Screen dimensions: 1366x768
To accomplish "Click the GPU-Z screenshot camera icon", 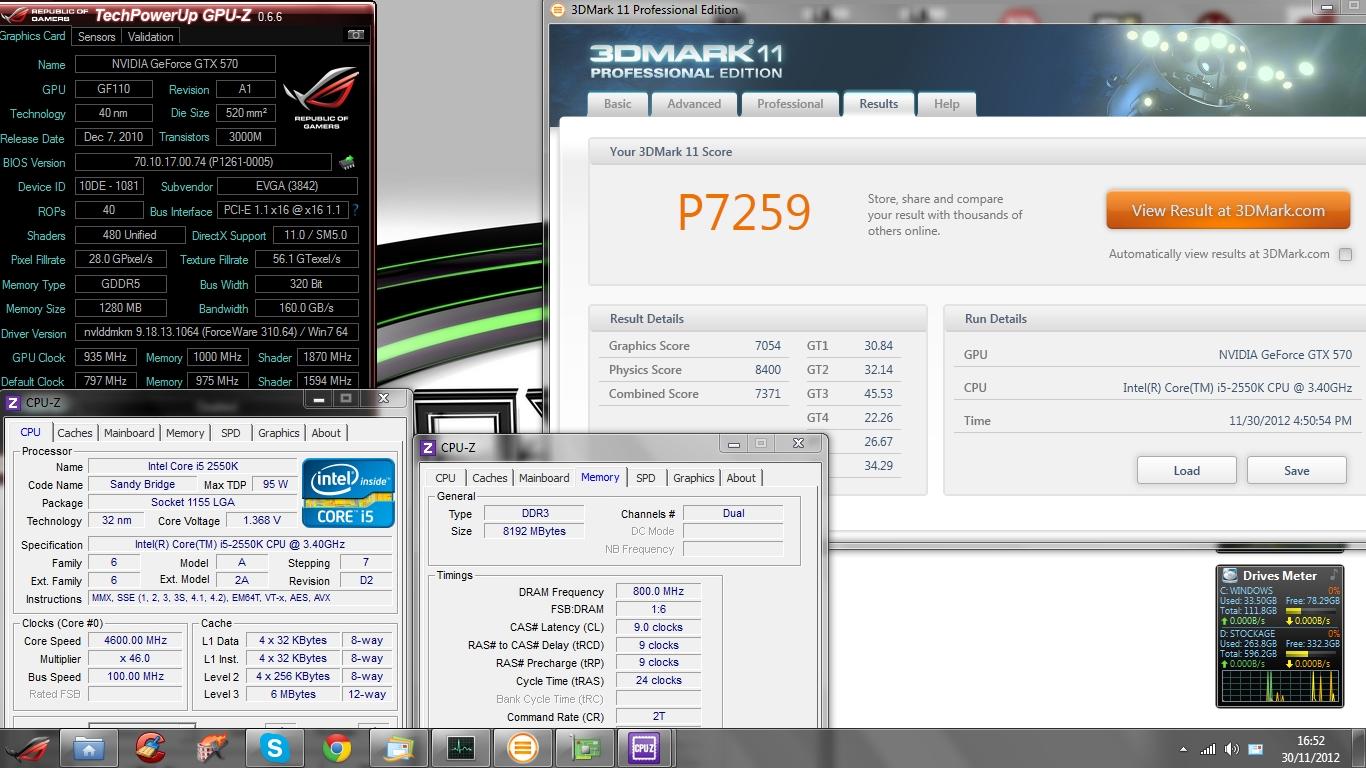I will 355,35.
